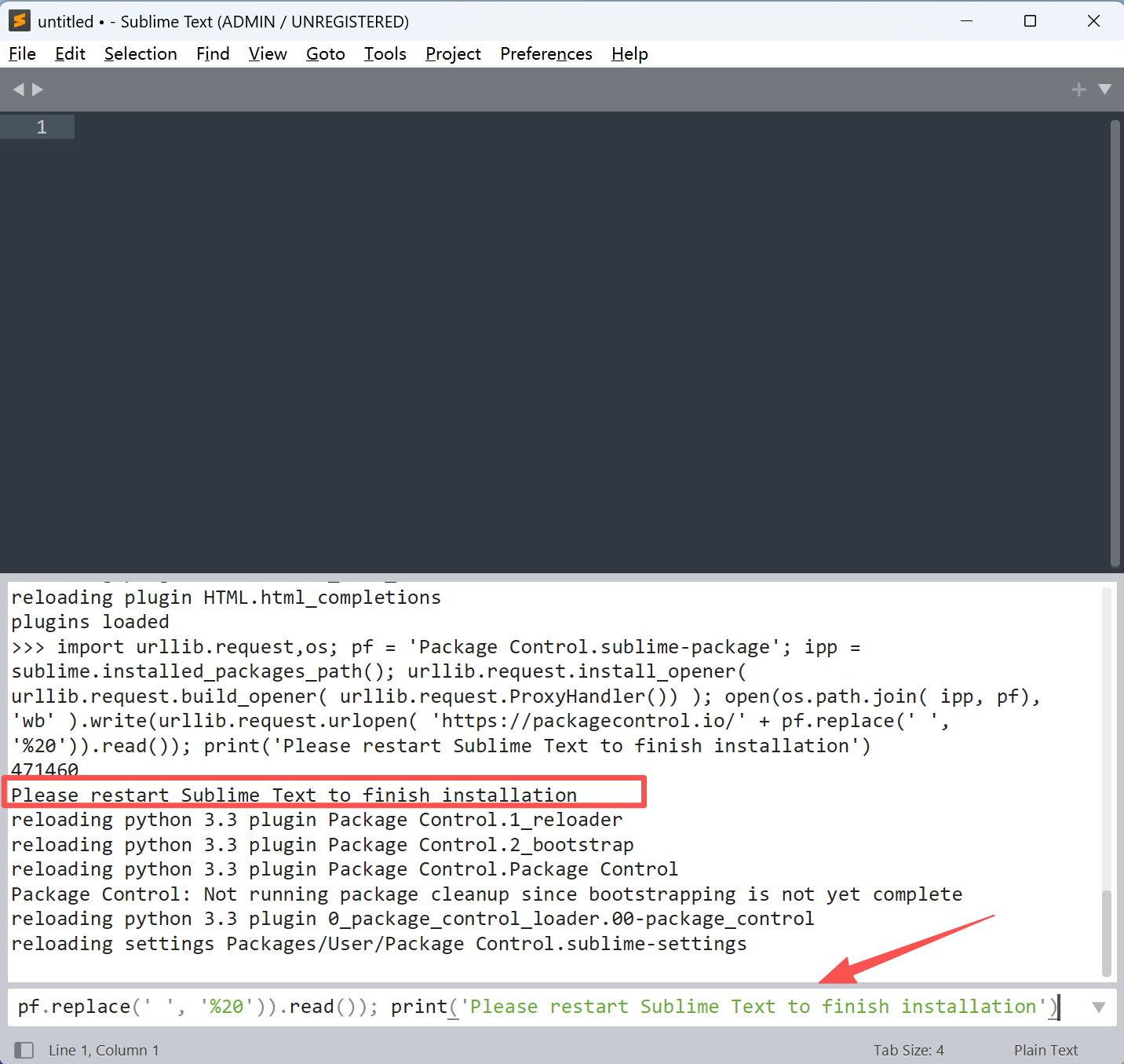Expand the console input history arrow

click(x=1098, y=1007)
